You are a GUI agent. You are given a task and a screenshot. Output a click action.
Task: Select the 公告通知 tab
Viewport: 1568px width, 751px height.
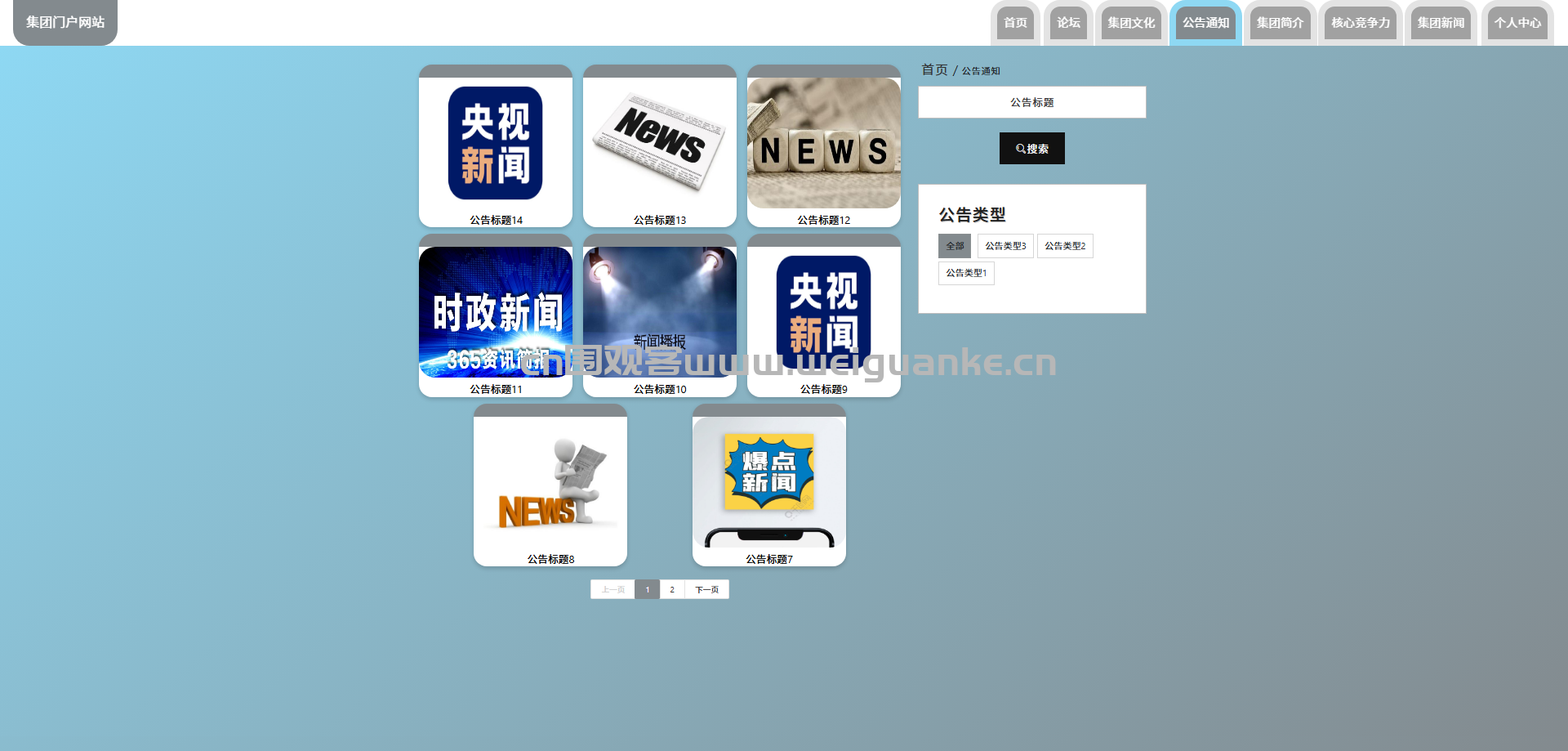point(1205,23)
